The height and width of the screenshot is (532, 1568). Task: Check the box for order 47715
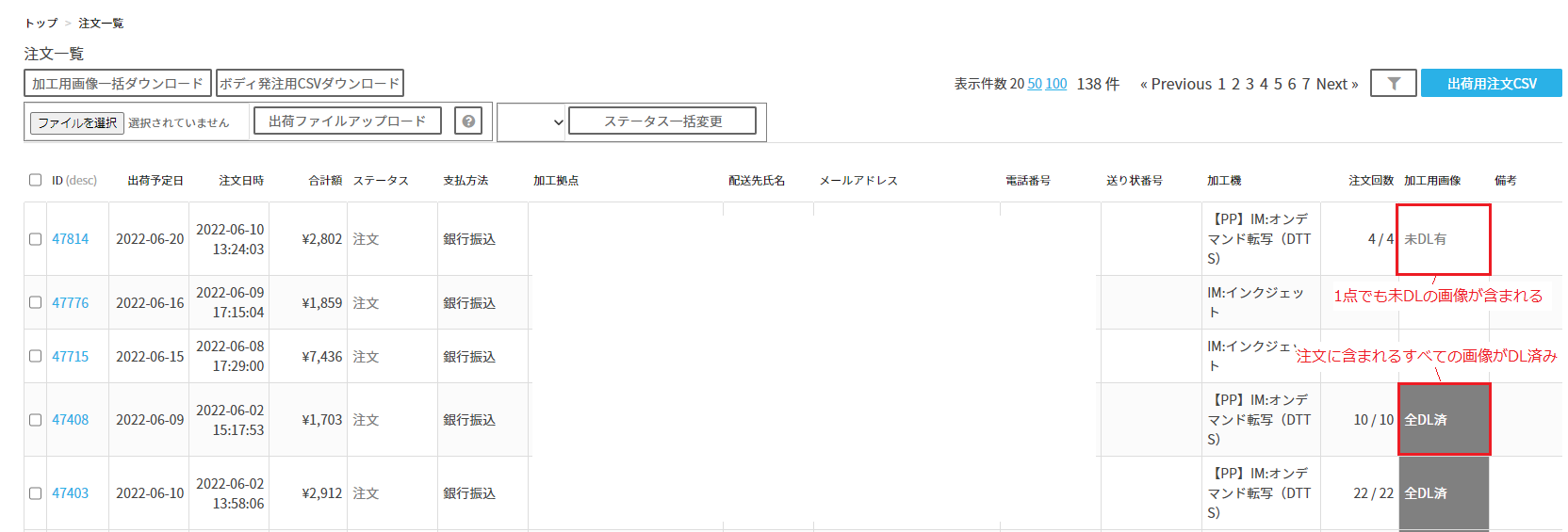[x=35, y=356]
